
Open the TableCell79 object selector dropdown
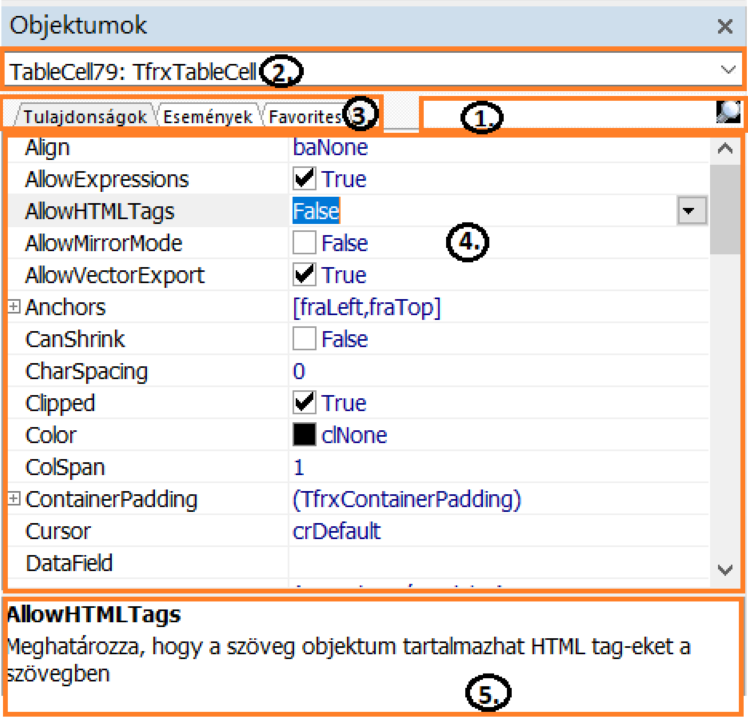(x=728, y=70)
